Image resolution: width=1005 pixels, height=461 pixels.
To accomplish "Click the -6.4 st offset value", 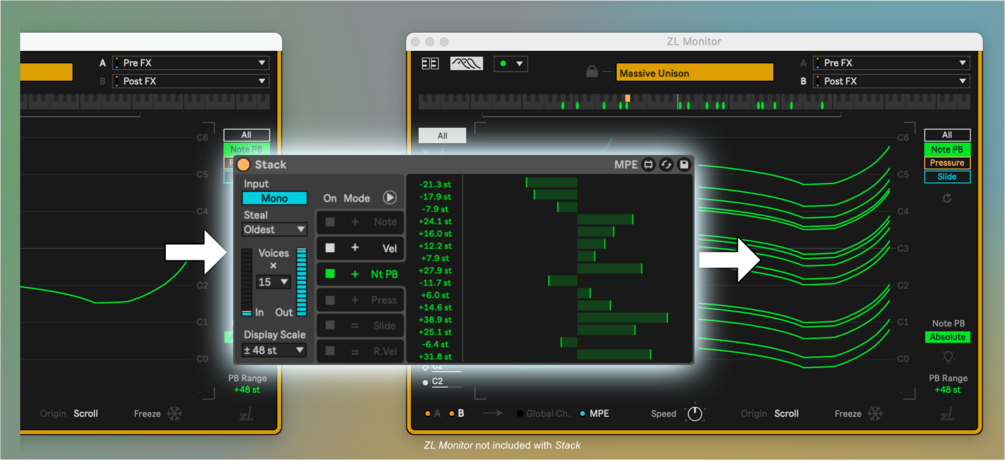I will click(435, 344).
